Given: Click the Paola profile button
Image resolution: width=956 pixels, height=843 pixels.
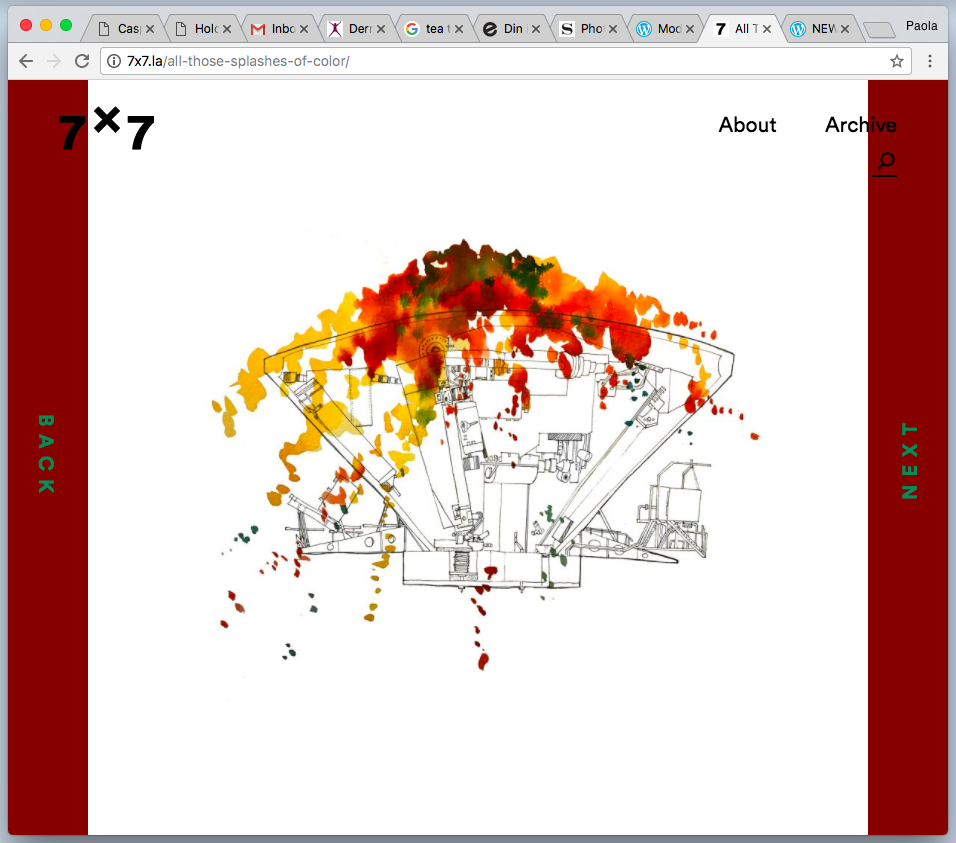Looking at the screenshot, I should [x=921, y=26].
